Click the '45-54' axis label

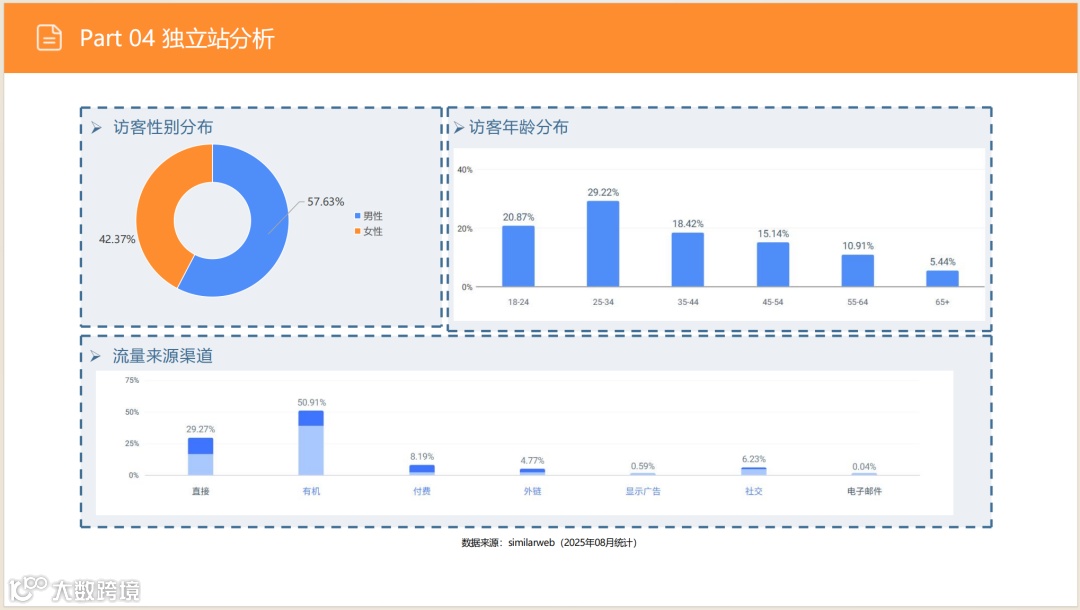pos(773,302)
